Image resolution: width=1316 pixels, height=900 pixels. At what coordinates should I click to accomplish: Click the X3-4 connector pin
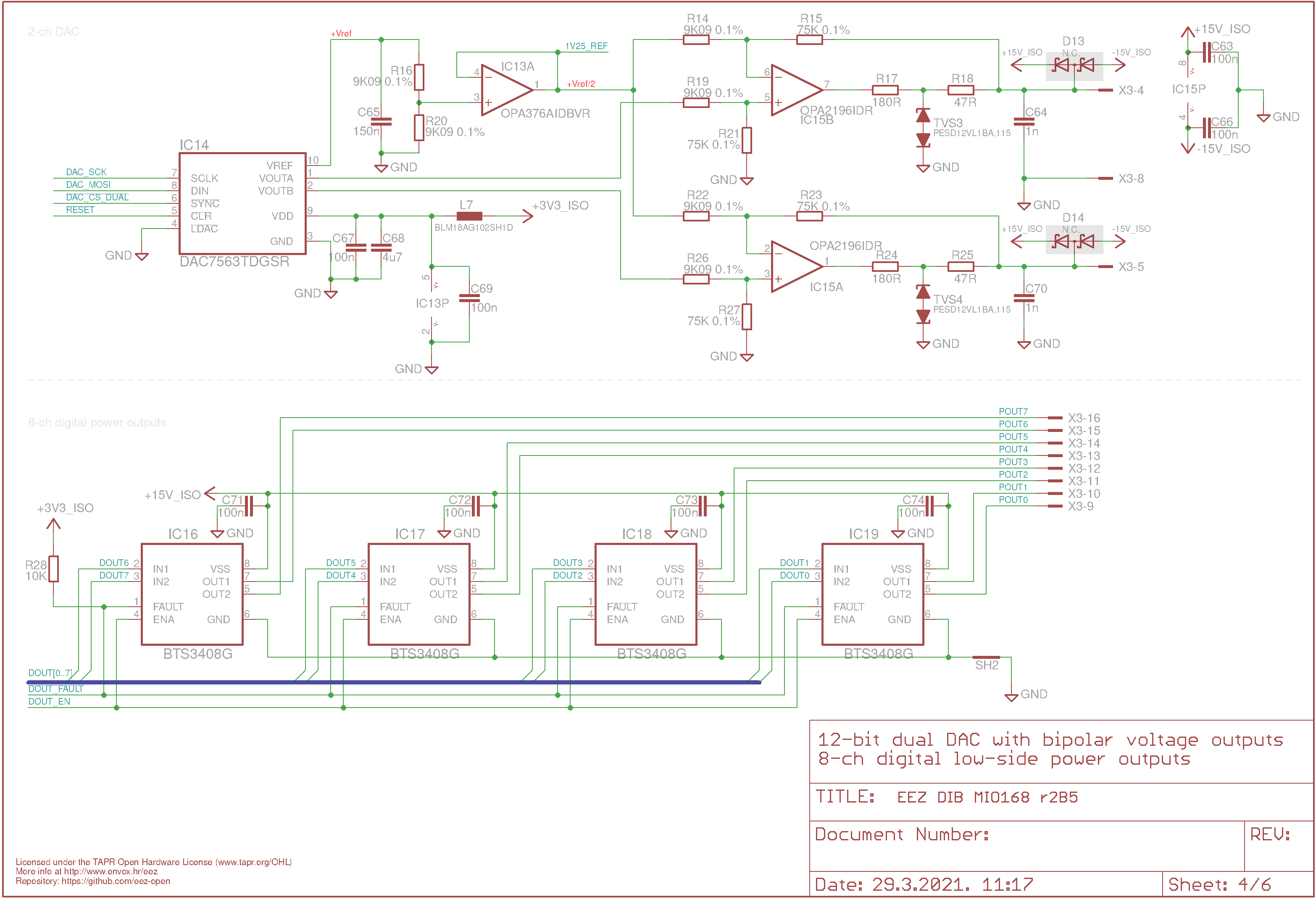[x=1105, y=90]
